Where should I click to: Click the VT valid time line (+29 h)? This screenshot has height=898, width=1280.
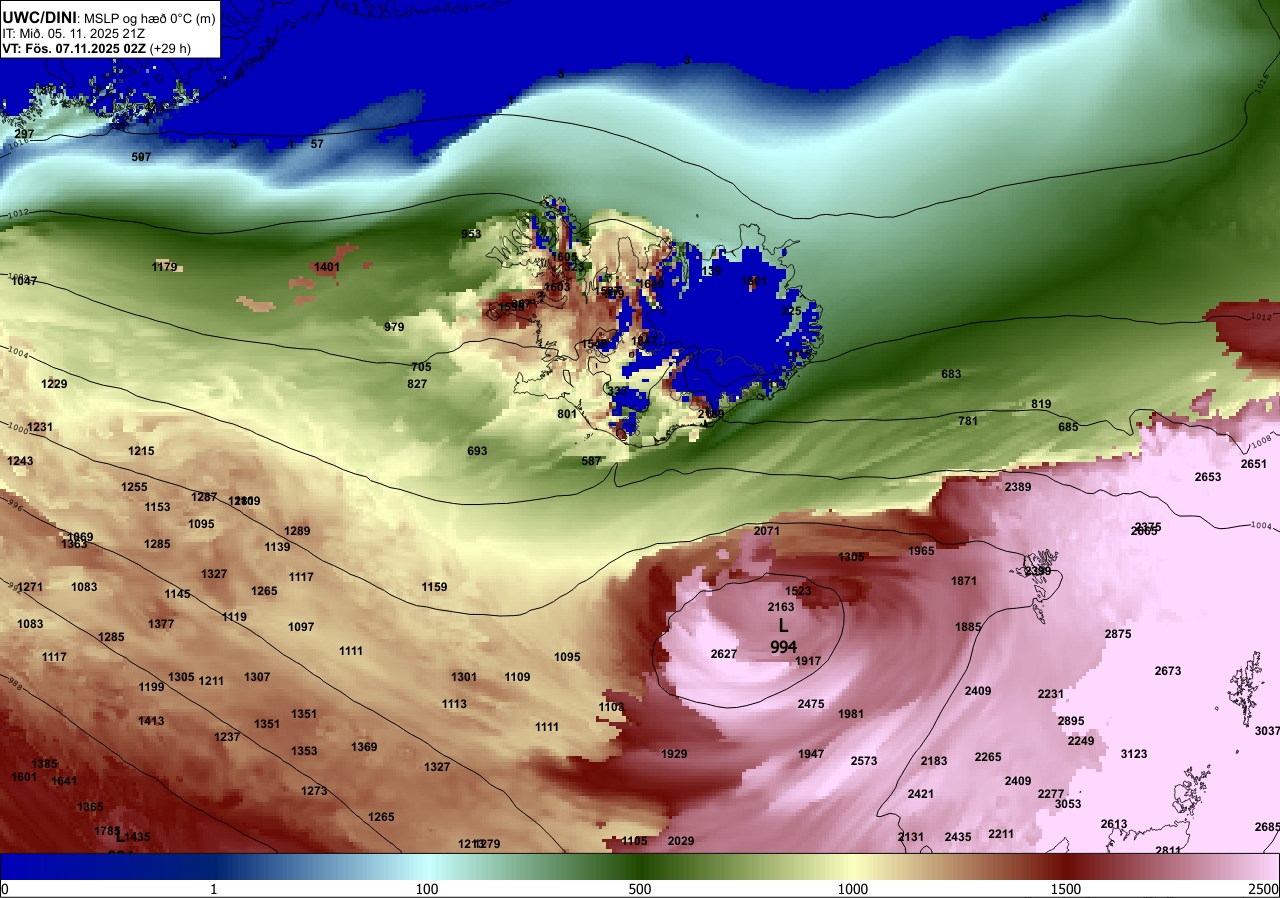click(97, 47)
